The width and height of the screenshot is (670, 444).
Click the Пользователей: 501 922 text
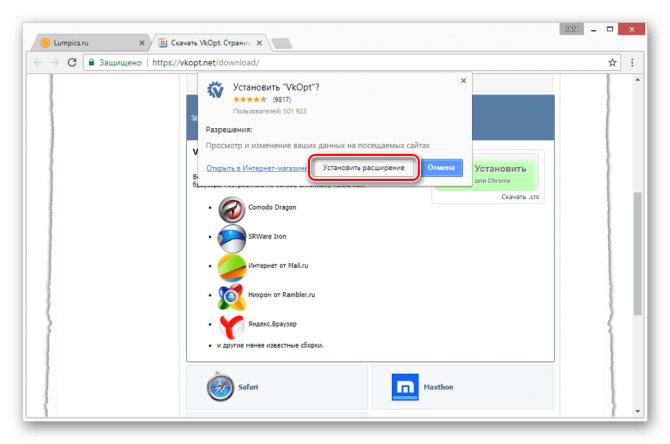coord(270,111)
